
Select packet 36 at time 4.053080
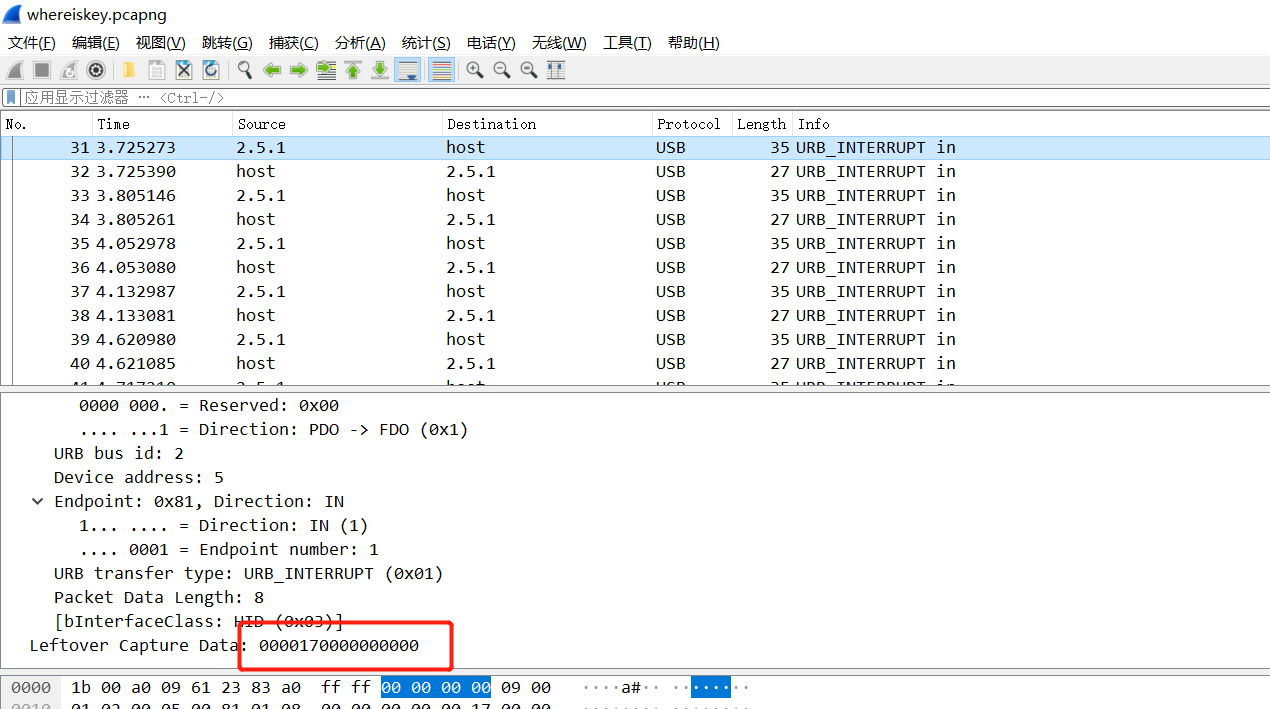[635, 267]
